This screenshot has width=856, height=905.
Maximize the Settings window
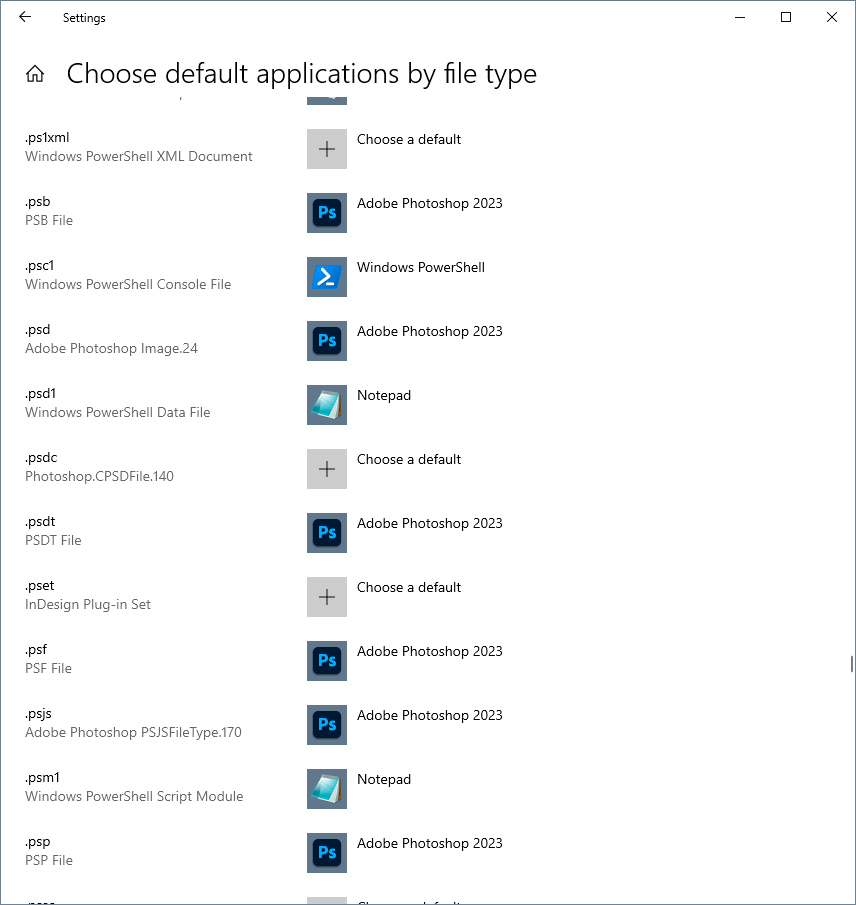tap(786, 17)
